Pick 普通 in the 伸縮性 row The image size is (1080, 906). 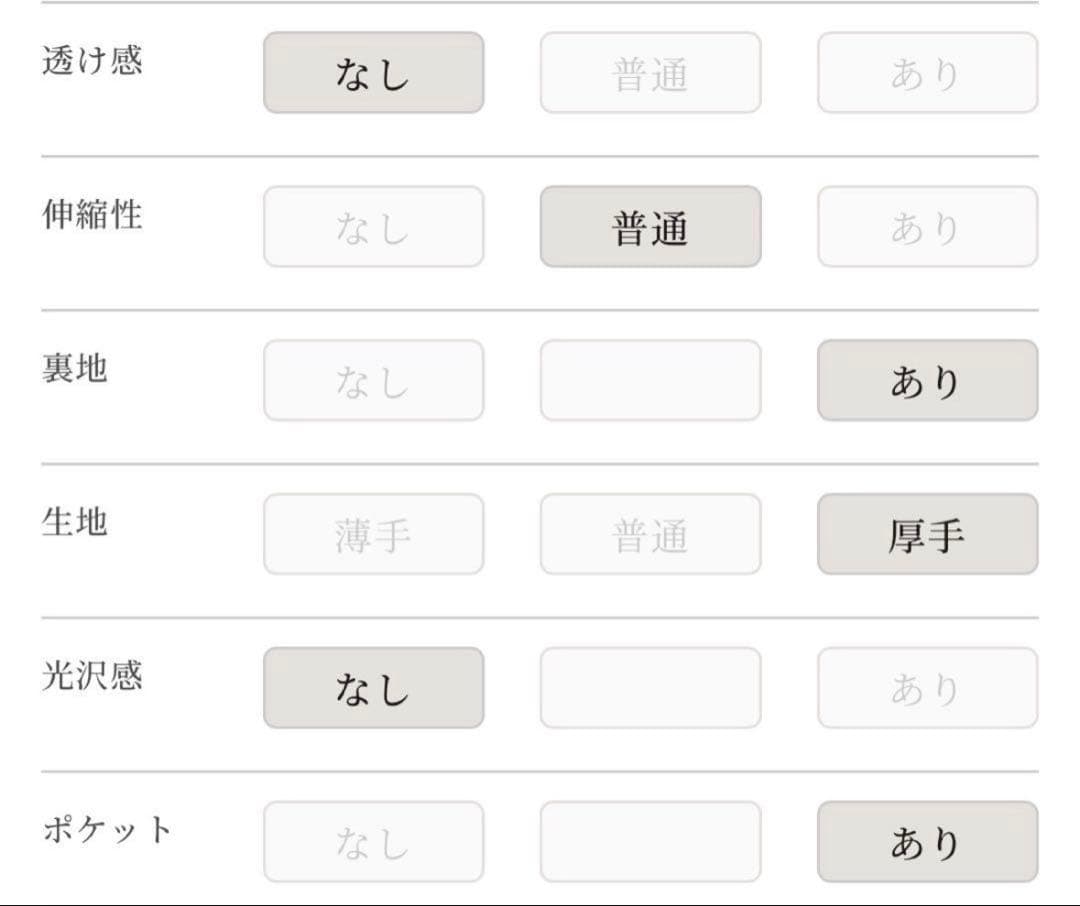(x=650, y=227)
